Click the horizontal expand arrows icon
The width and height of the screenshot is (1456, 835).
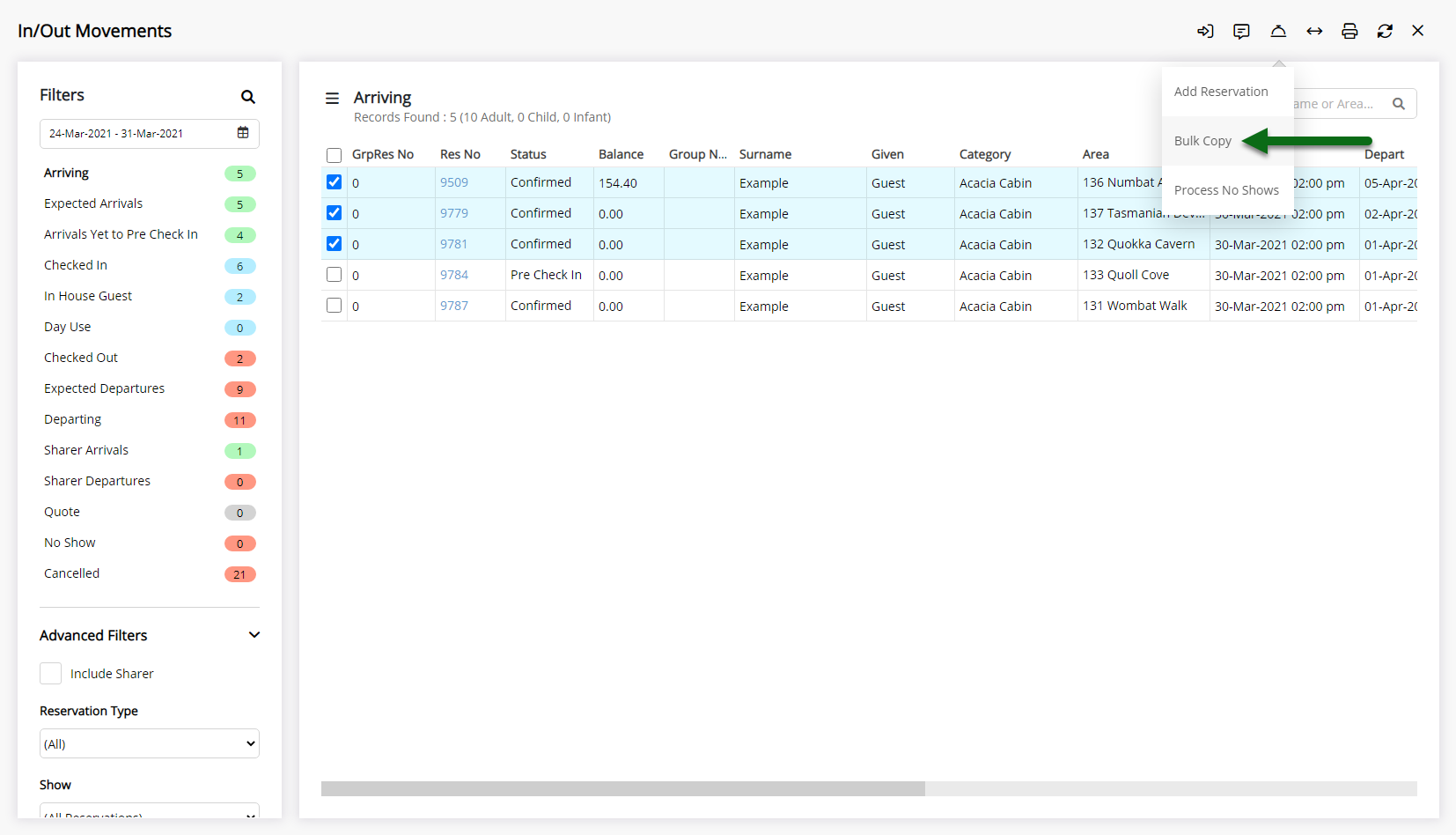1314,31
